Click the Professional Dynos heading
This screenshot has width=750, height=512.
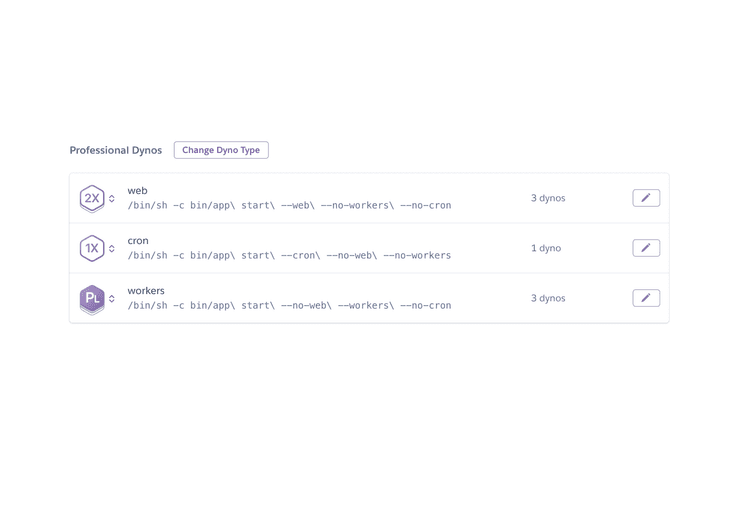pyautogui.click(x=116, y=150)
